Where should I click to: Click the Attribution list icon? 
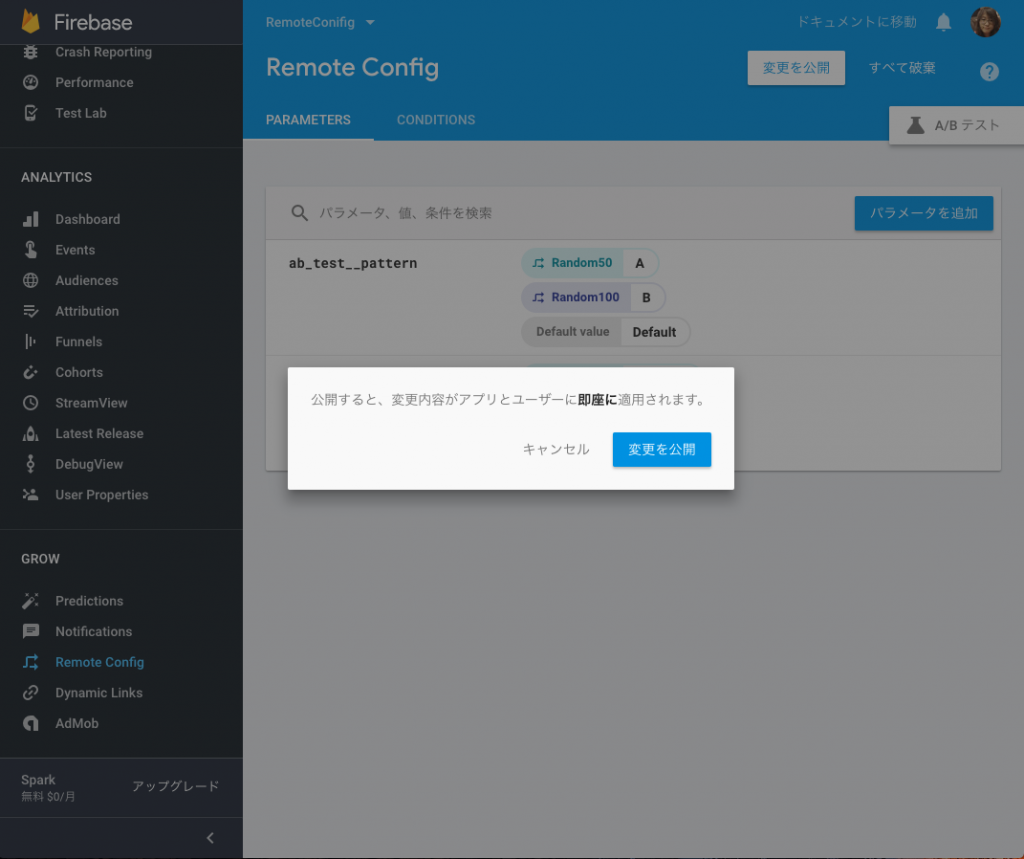click(x=31, y=311)
